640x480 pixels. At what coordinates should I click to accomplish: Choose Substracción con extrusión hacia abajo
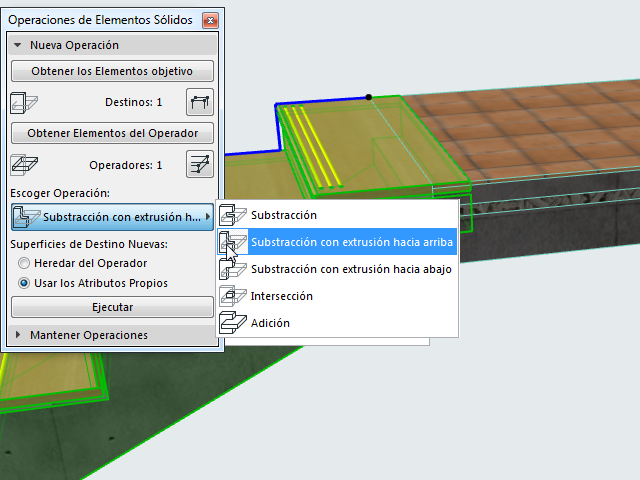point(338,269)
